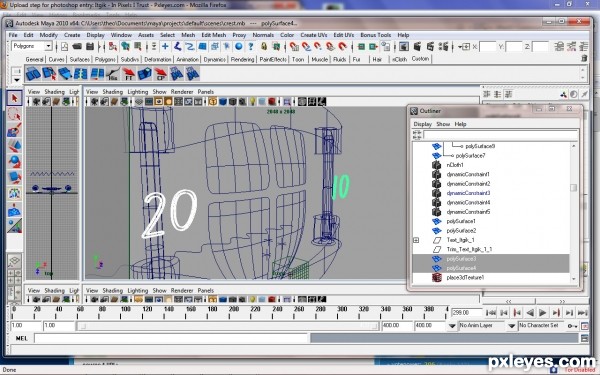Select the Paint Selection tool
The image size is (600, 375).
tap(15, 130)
